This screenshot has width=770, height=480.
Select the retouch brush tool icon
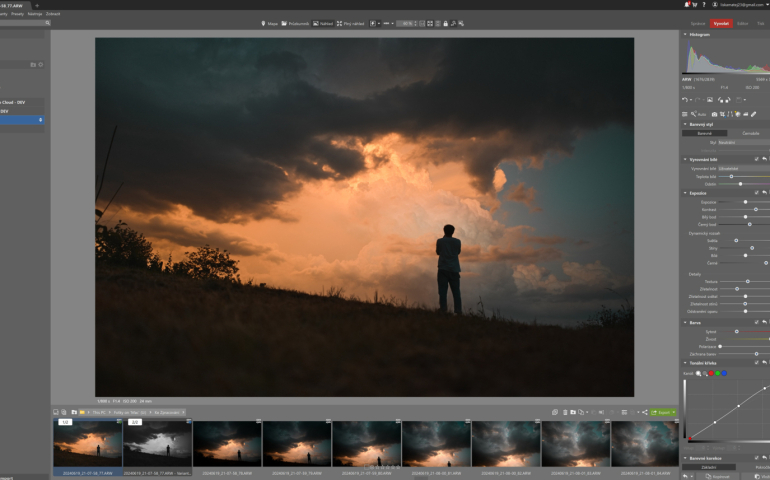click(x=753, y=114)
